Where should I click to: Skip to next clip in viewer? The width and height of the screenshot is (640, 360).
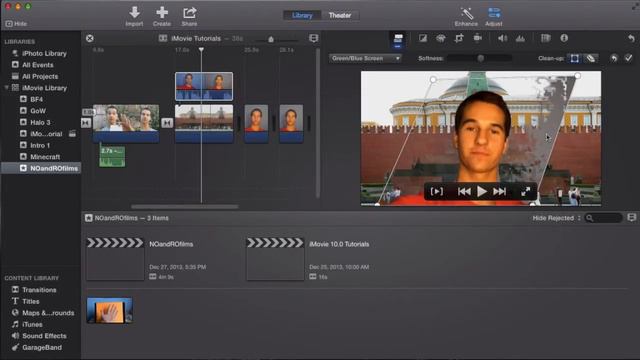point(500,191)
